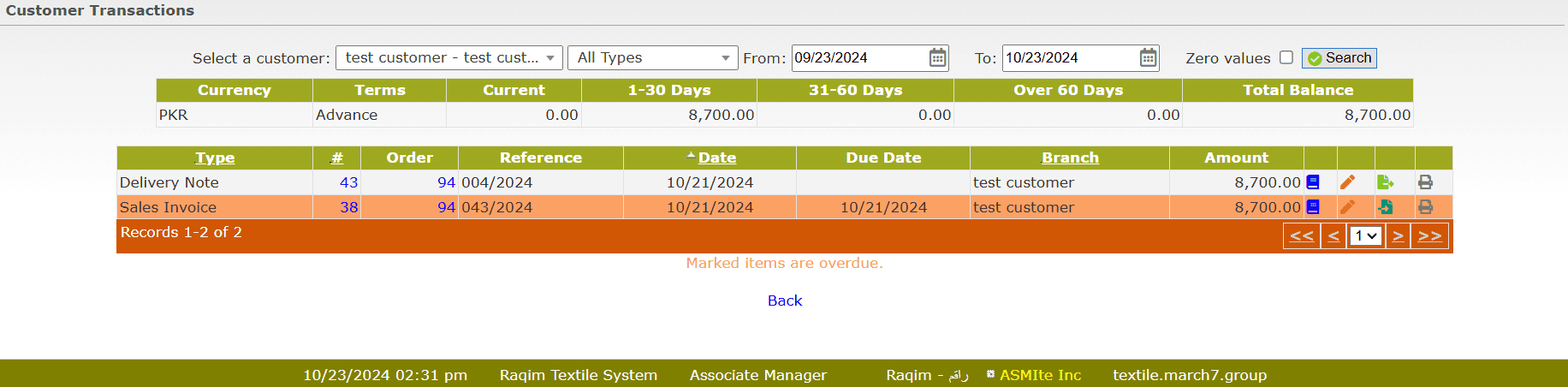1568x387 pixels.
Task: Open GL view for Sales Invoice row
Action: [1313, 207]
